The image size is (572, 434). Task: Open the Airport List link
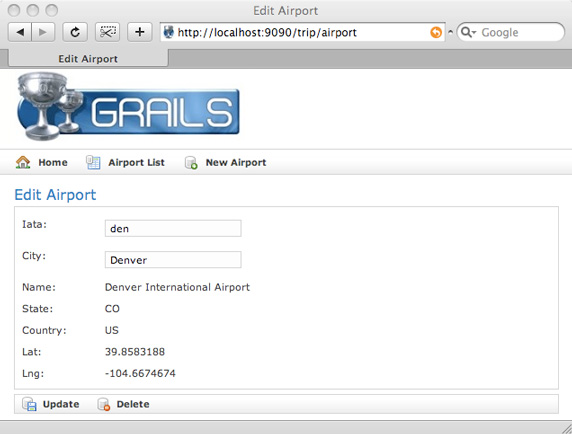tap(136, 163)
